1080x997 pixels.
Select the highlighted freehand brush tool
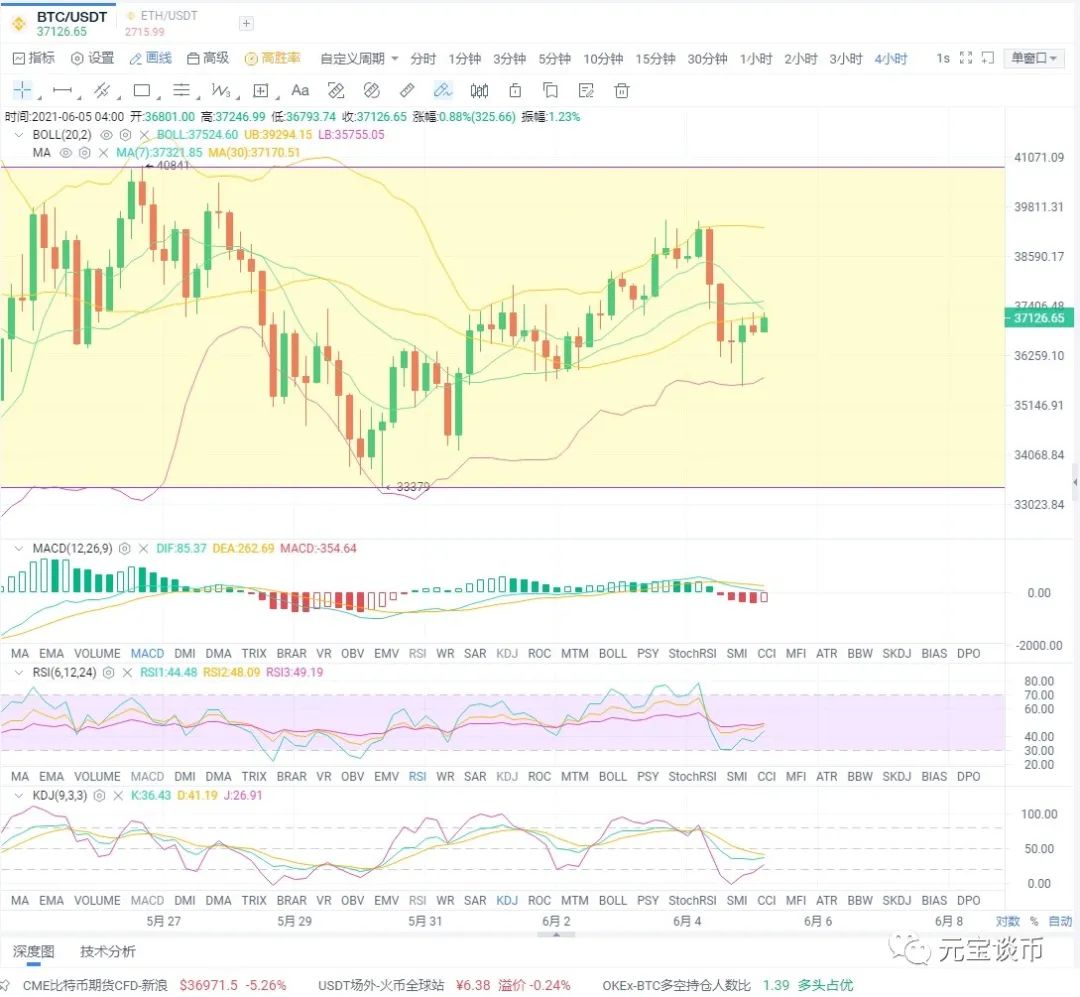pos(441,90)
